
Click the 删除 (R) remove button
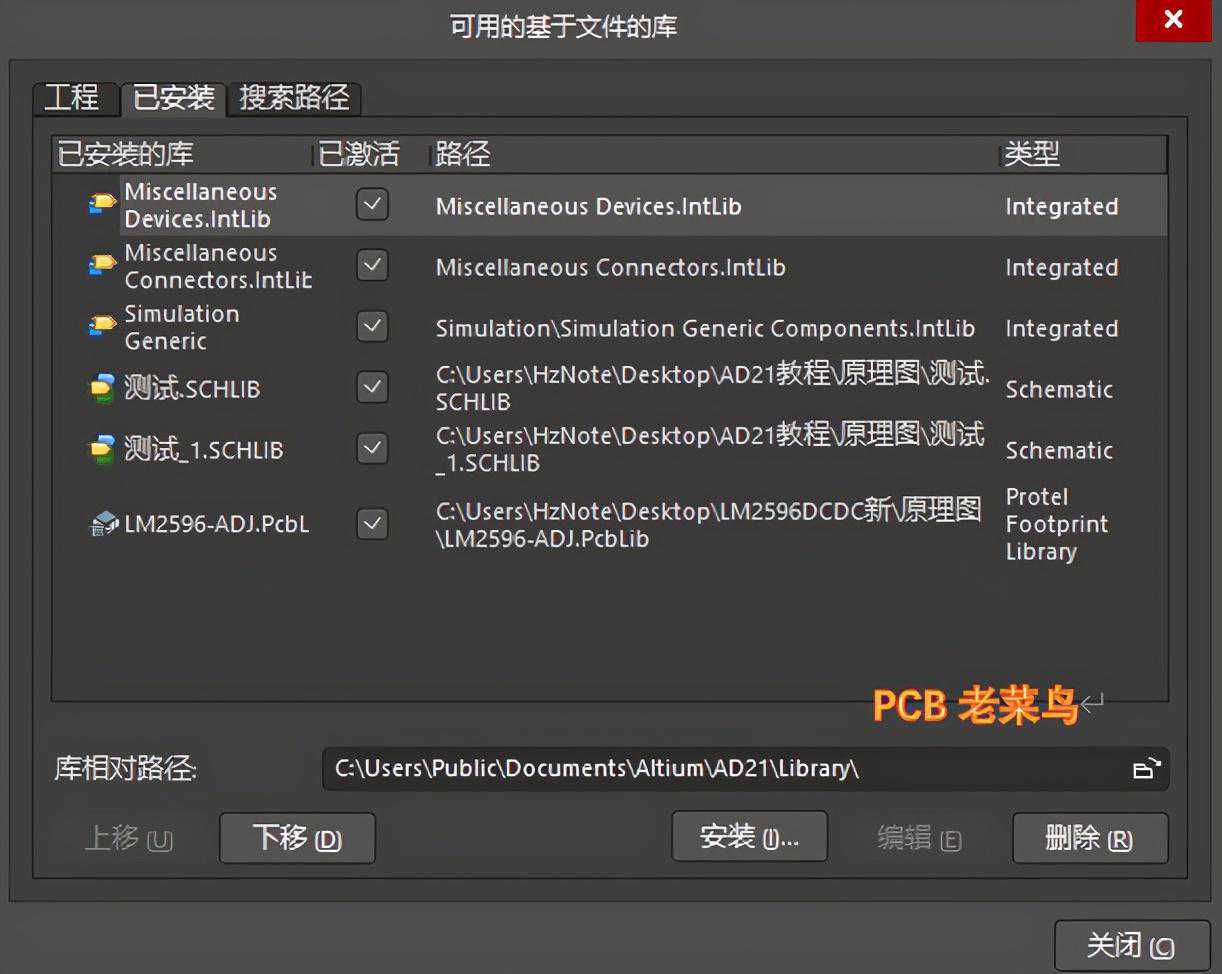pyautogui.click(x=1089, y=838)
